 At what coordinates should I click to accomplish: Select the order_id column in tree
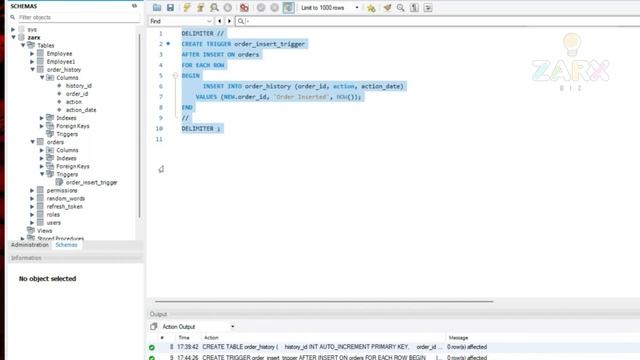coord(77,94)
